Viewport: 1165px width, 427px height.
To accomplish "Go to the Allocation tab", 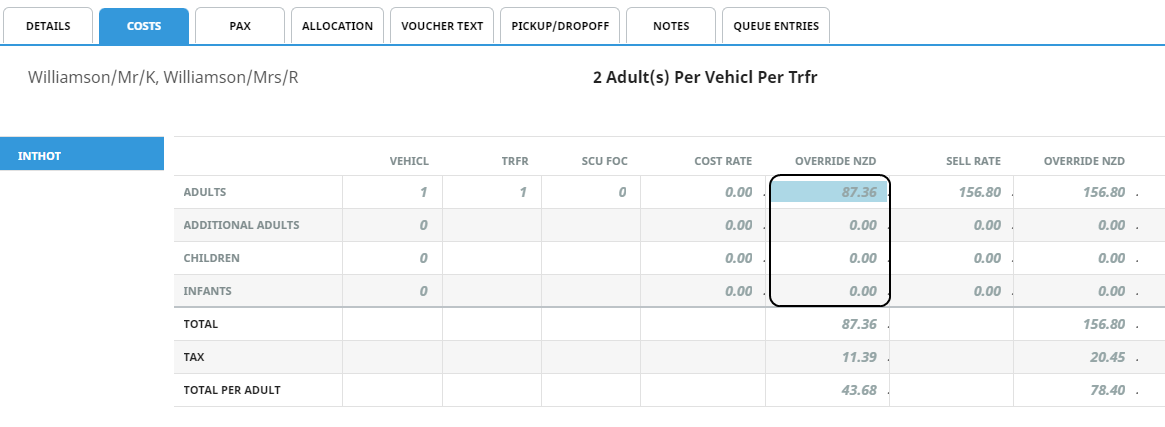I will coord(337,26).
